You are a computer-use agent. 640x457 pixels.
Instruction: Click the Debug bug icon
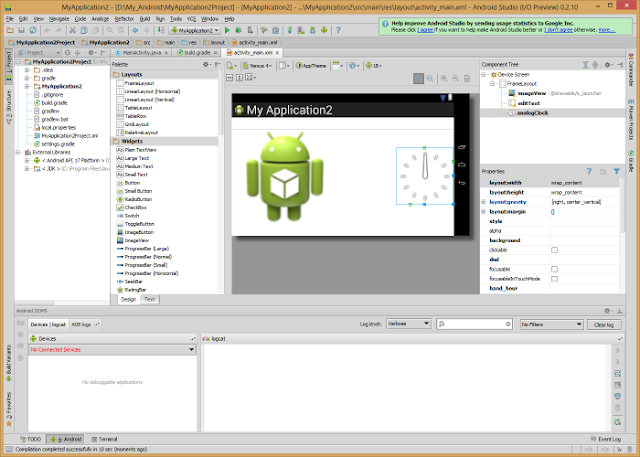click(x=239, y=30)
